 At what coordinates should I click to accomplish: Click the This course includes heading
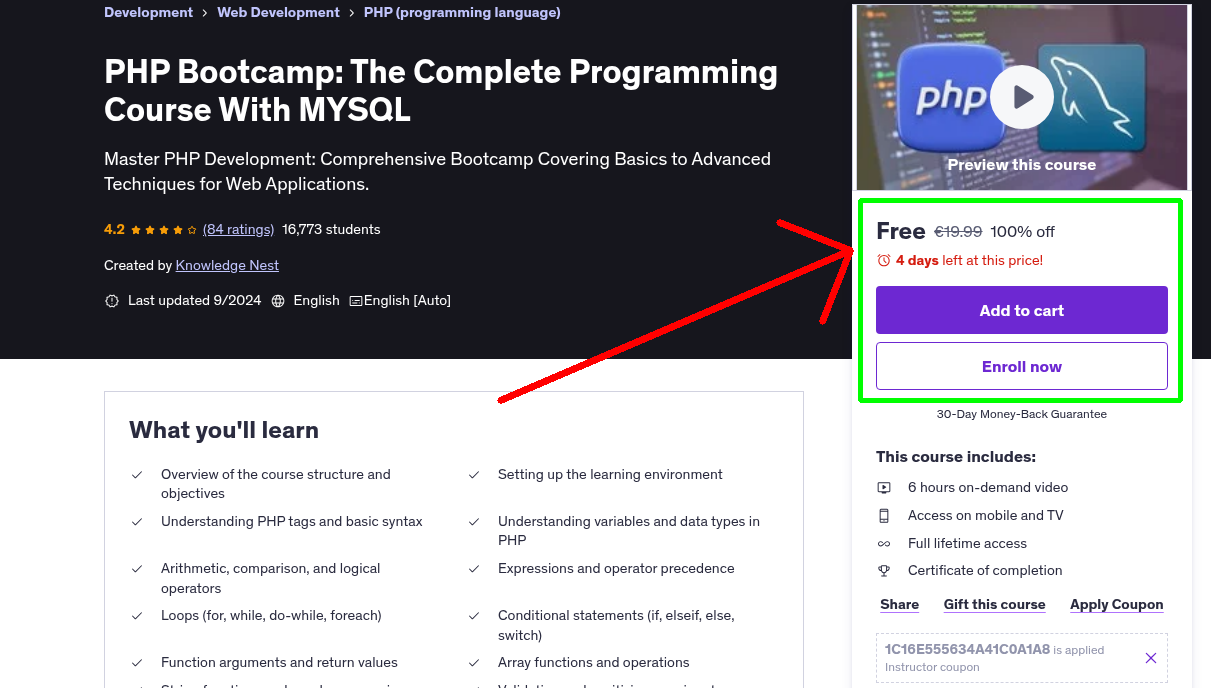[956, 457]
